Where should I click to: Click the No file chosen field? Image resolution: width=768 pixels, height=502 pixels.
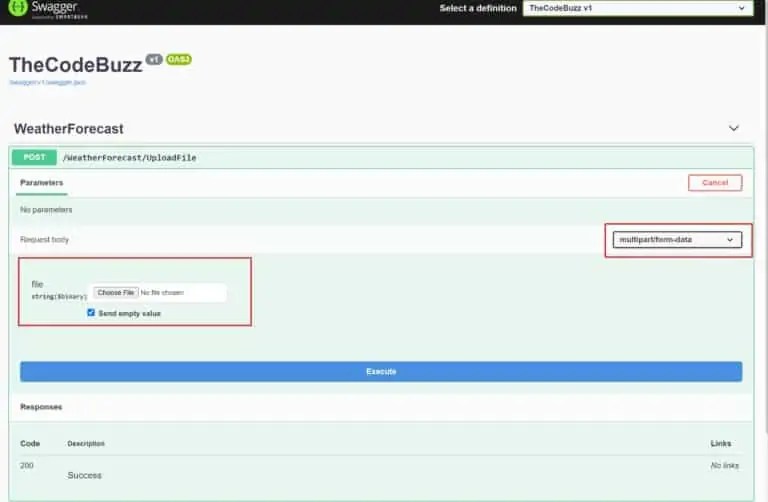[162, 292]
